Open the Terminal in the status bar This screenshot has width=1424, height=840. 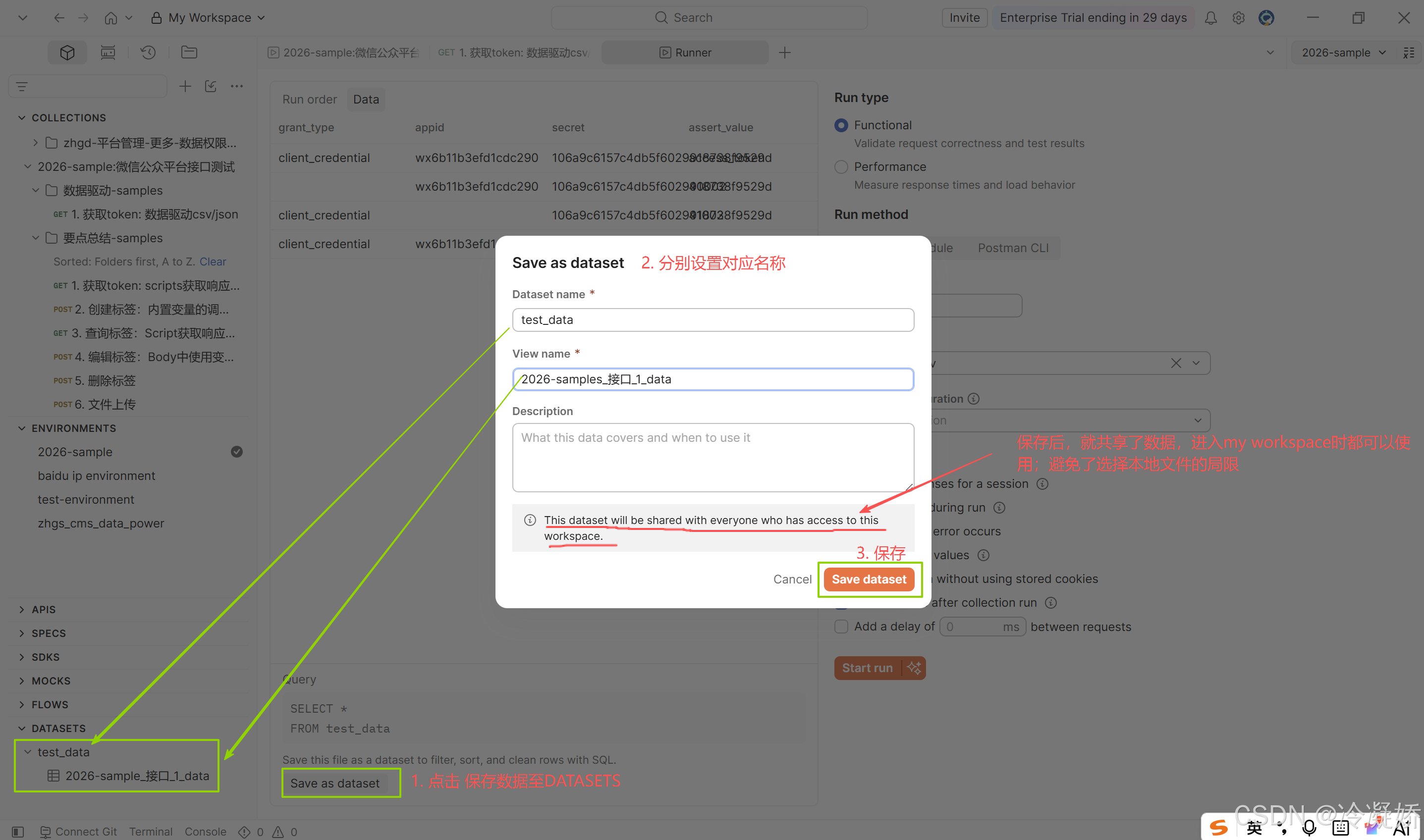point(151,832)
